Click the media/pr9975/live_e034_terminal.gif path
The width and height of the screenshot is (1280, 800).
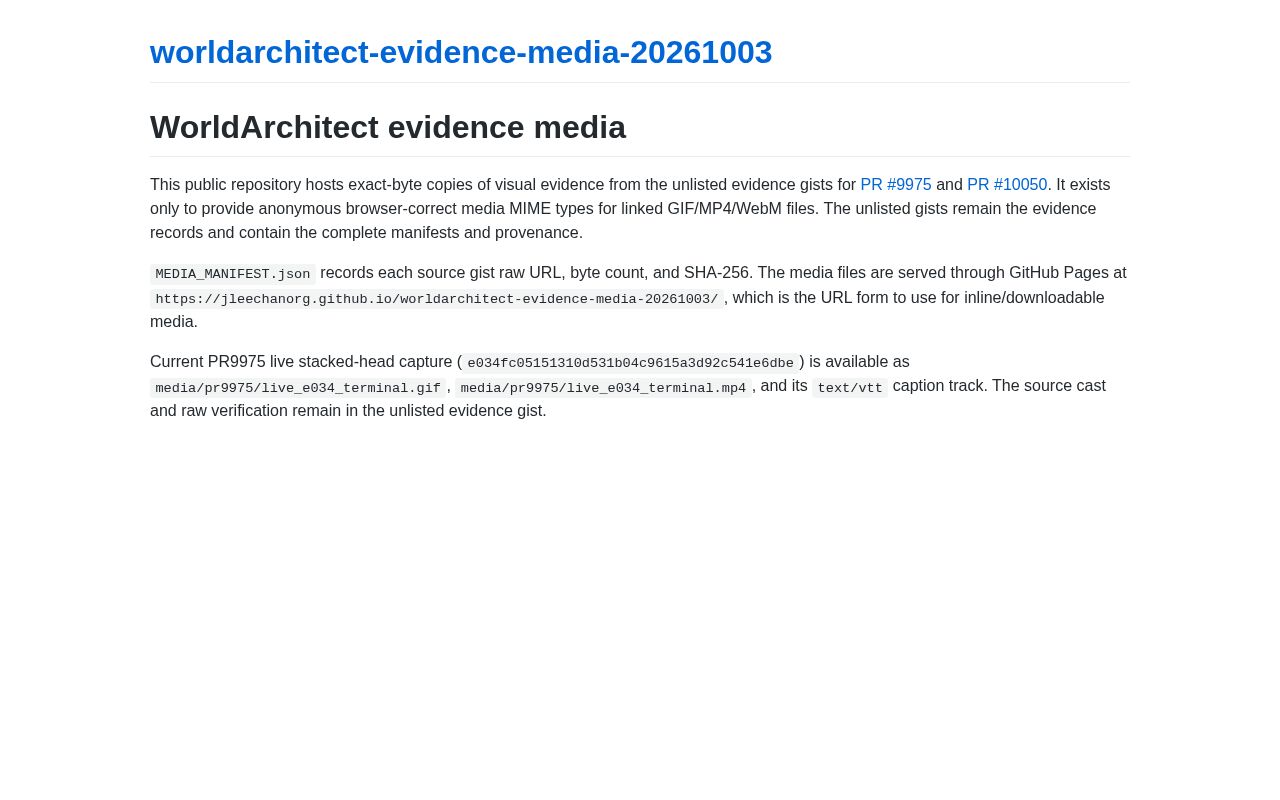tap(298, 388)
